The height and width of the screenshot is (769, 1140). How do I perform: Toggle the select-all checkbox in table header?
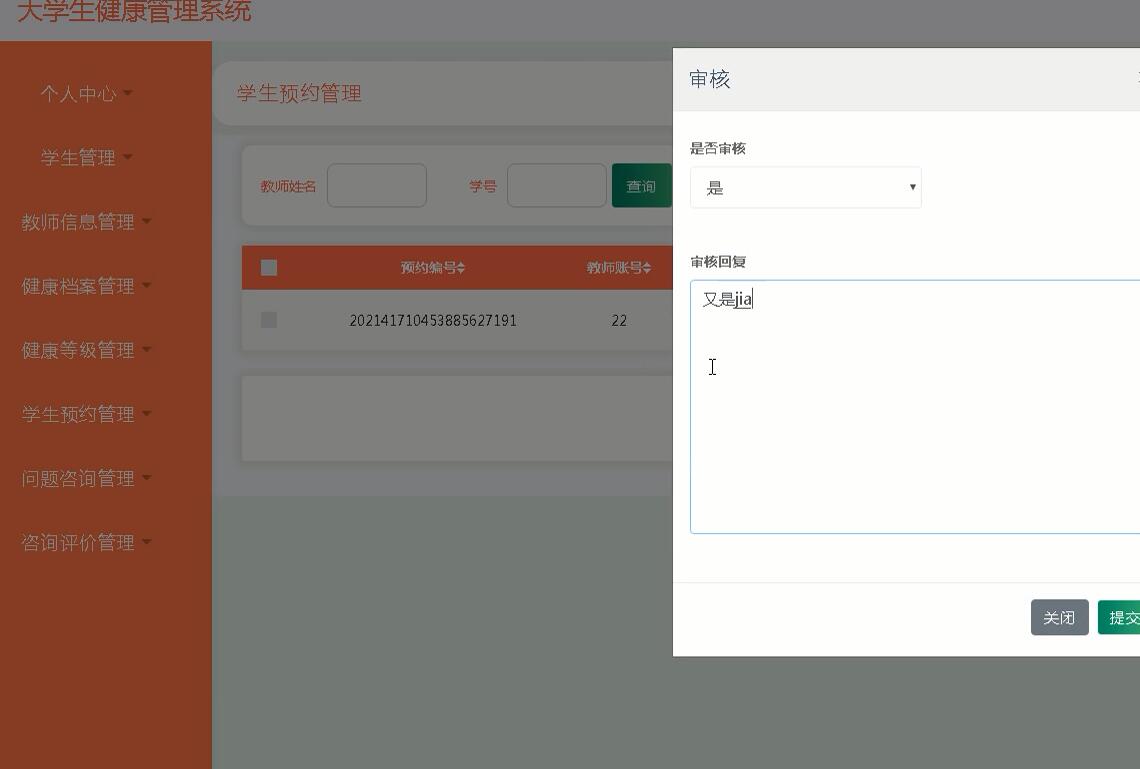coord(269,267)
